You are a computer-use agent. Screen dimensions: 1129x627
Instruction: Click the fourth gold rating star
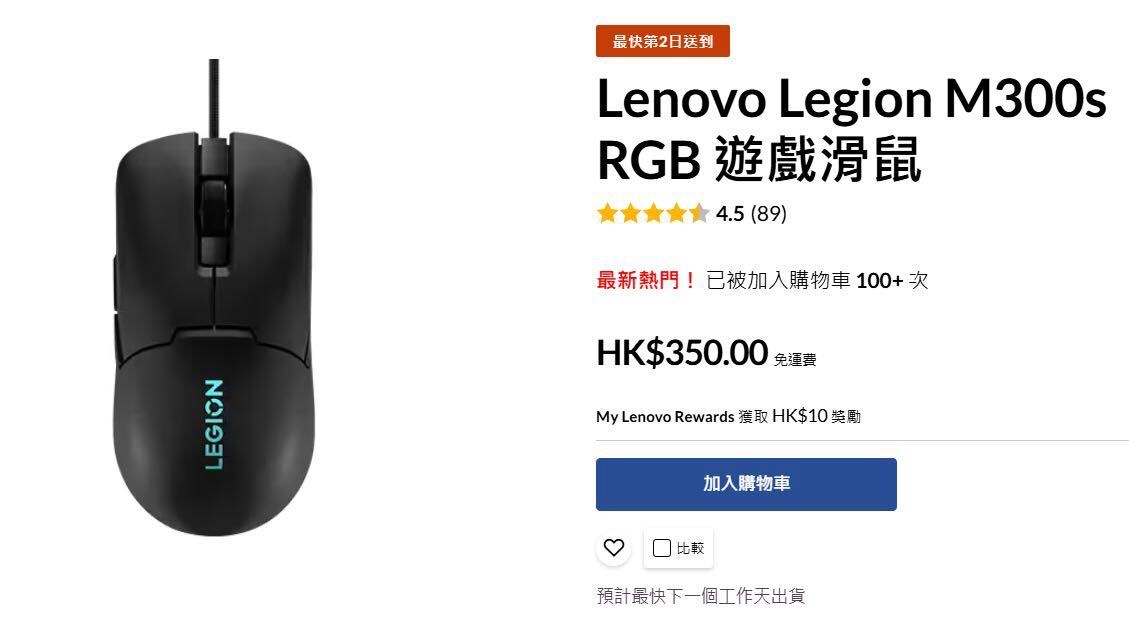(677, 213)
